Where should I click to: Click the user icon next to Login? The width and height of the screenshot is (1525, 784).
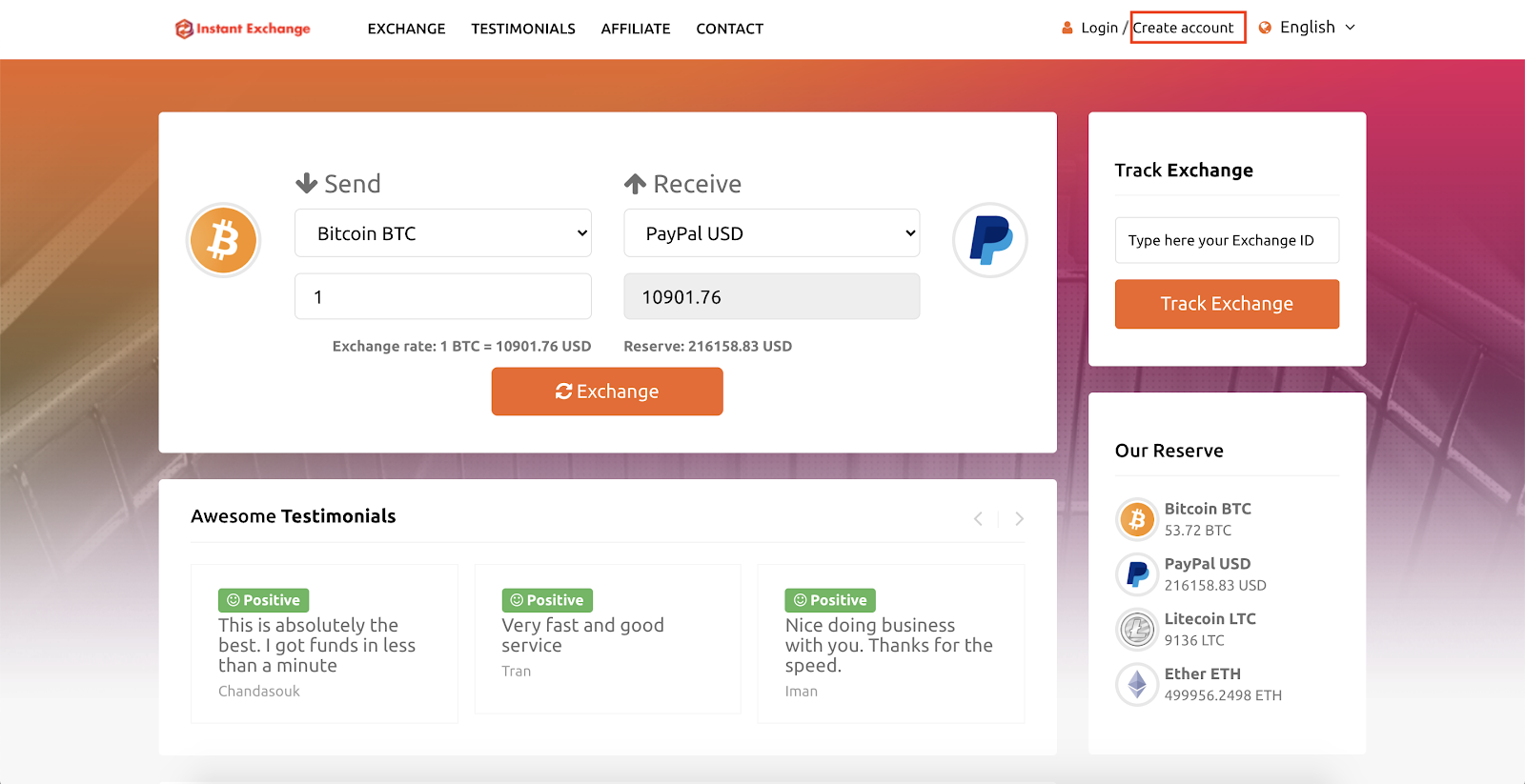(x=1067, y=28)
